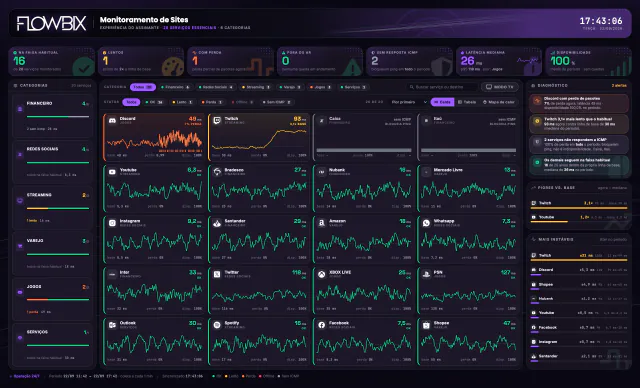This screenshot has width=640, height=388.
Task: Click the Youtube icon on the Youtube card
Action: [x=112, y=172]
